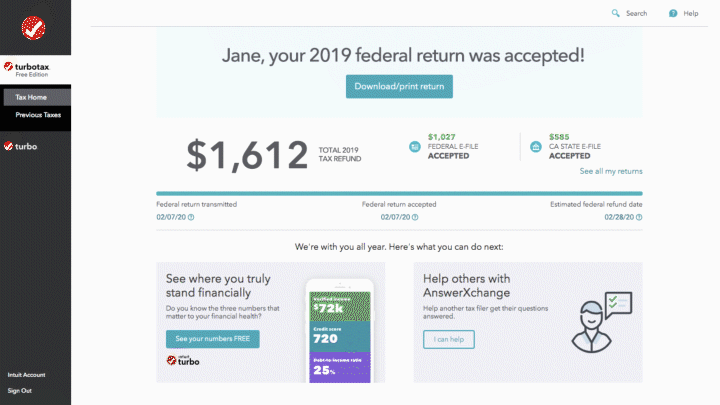Click Sign Out in sidebar
The image size is (720, 405).
pos(19,391)
